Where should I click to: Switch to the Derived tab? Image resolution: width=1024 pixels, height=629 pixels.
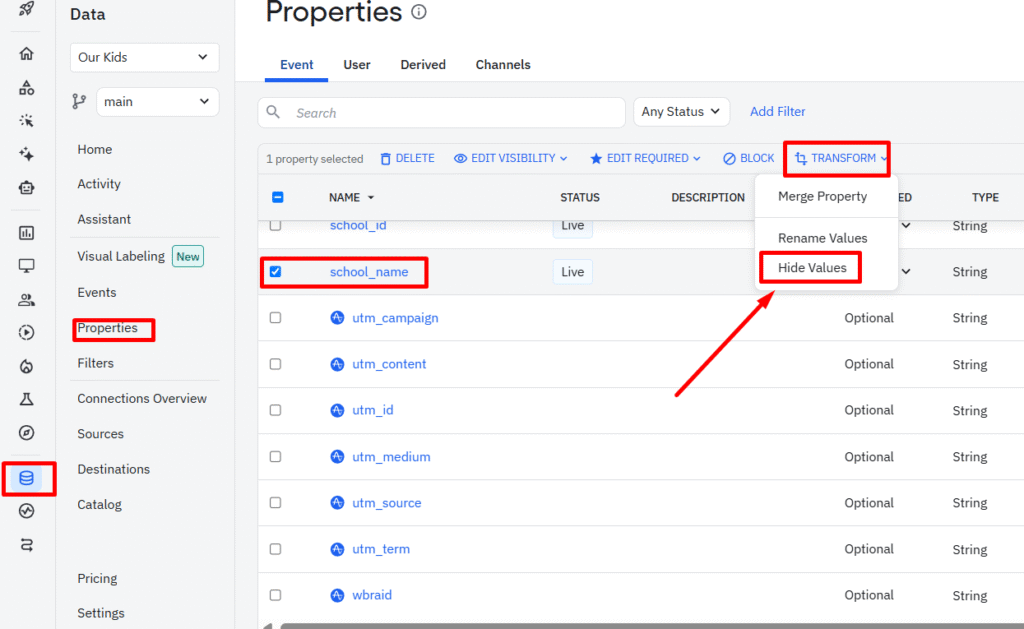click(423, 65)
